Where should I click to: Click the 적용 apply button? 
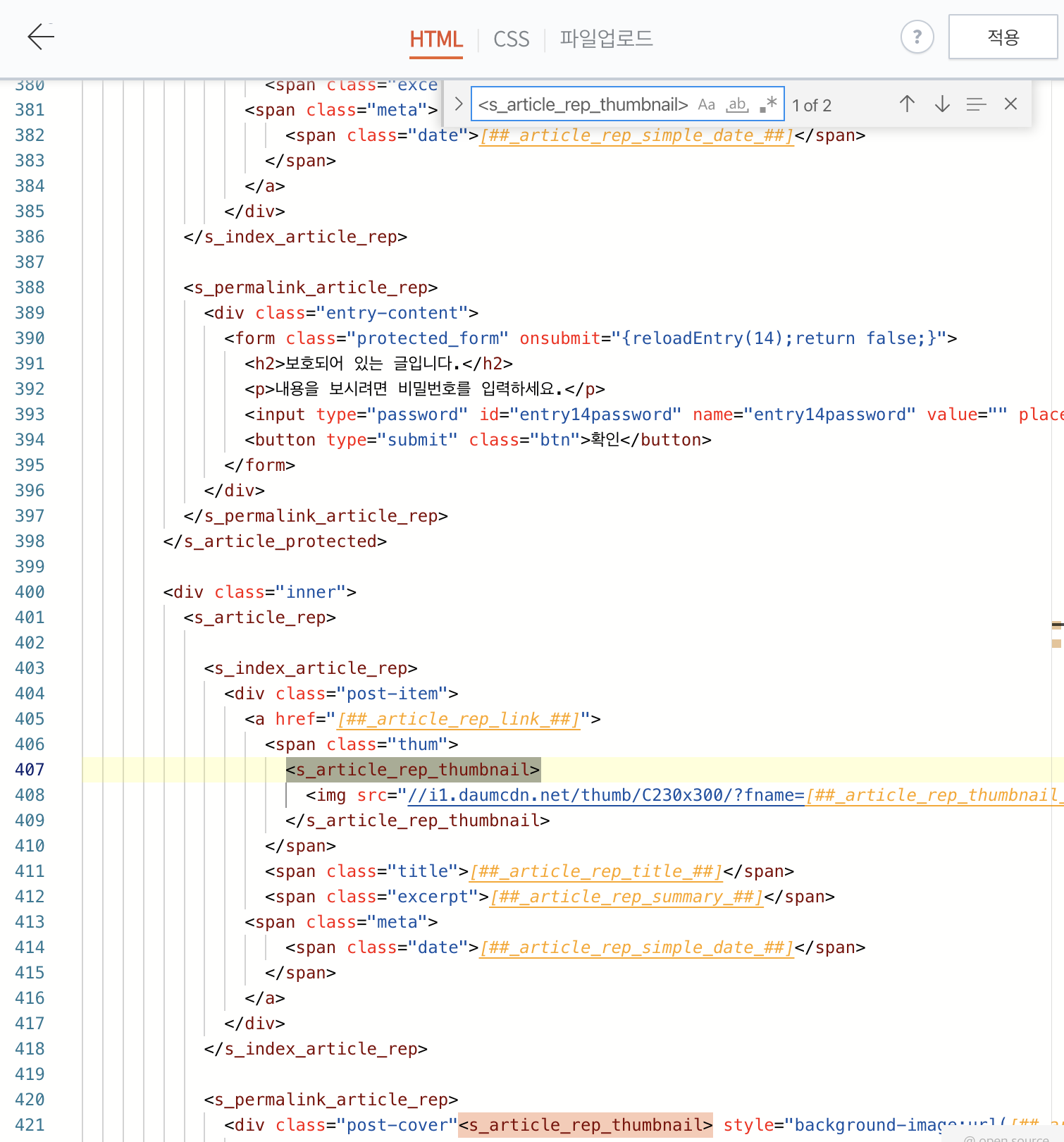click(1003, 37)
